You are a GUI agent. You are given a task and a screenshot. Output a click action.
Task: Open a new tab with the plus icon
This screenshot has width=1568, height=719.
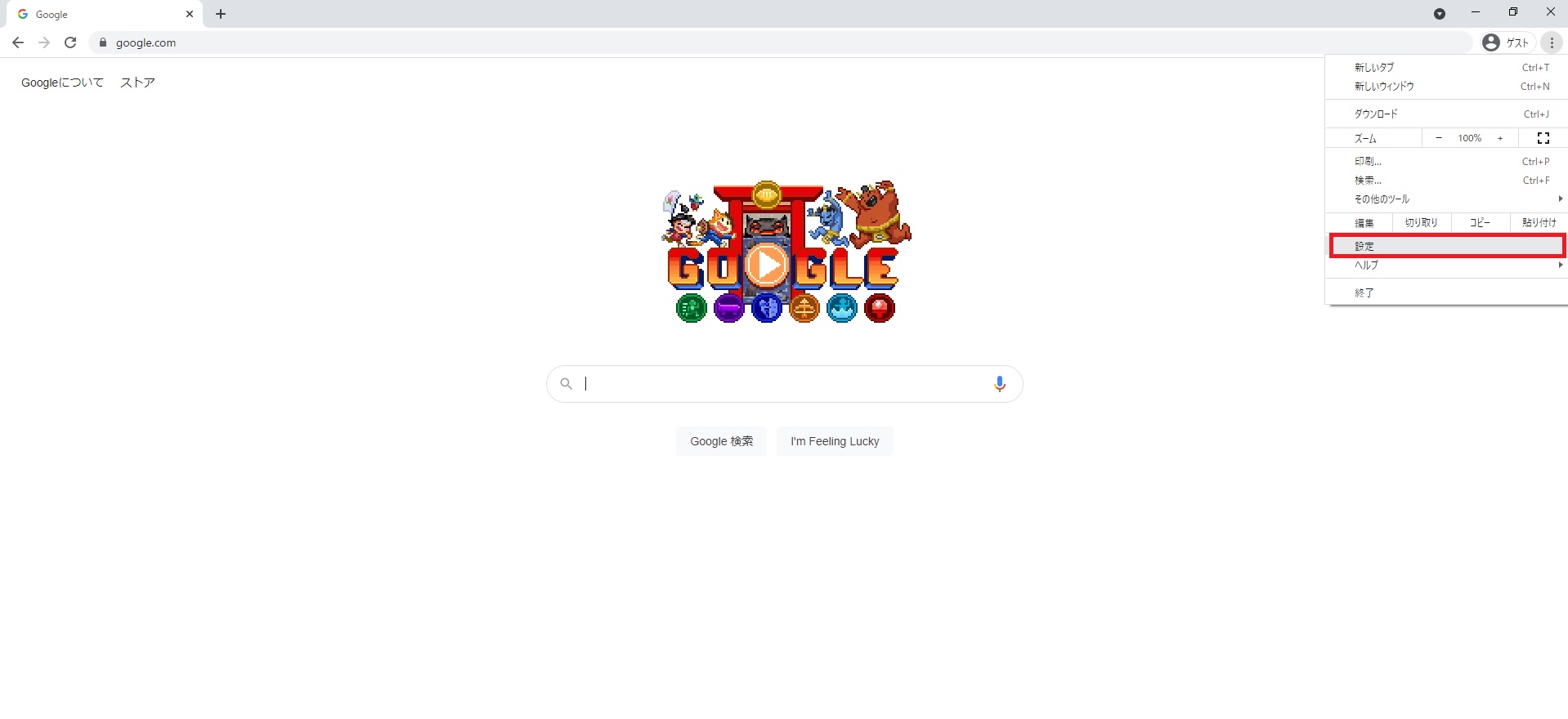tap(221, 14)
